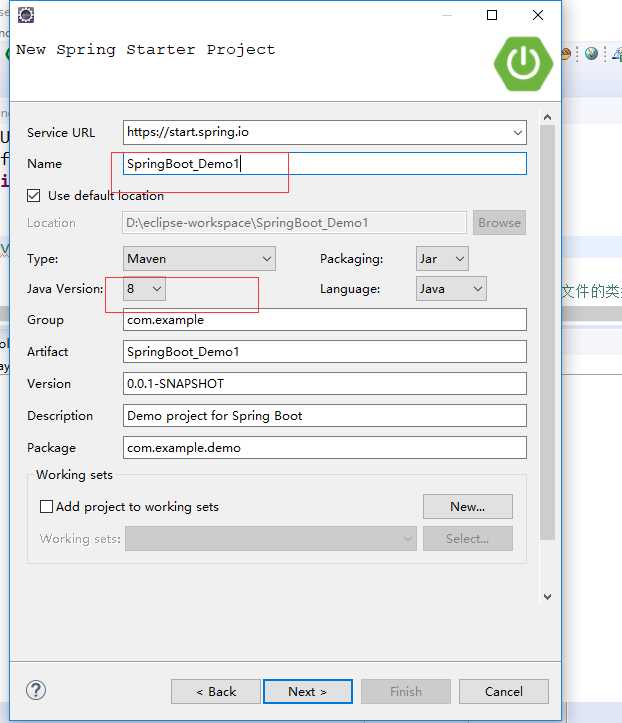Focus the Name input field
This screenshot has width=622, height=723.
(x=325, y=164)
